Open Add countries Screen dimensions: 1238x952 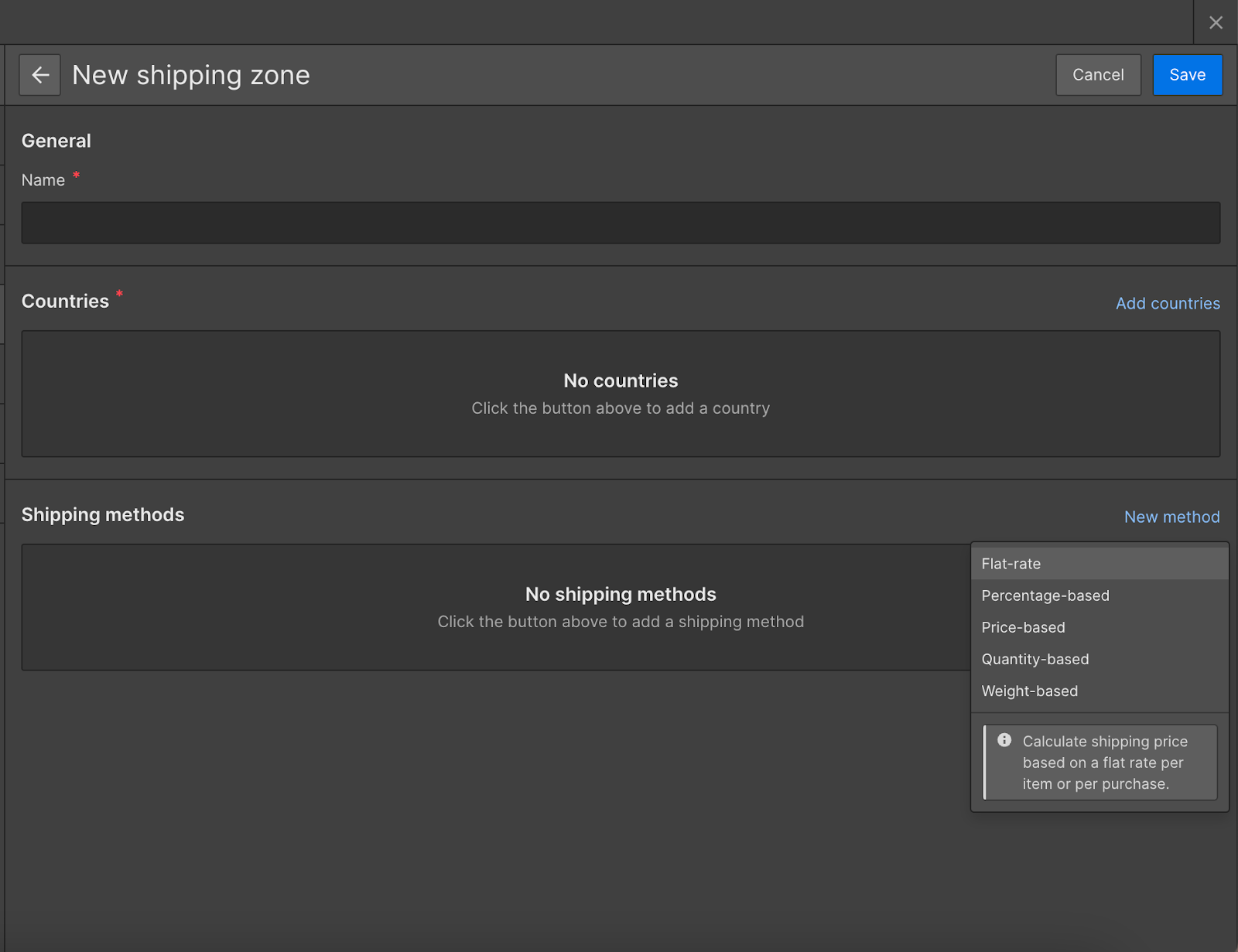(1168, 303)
